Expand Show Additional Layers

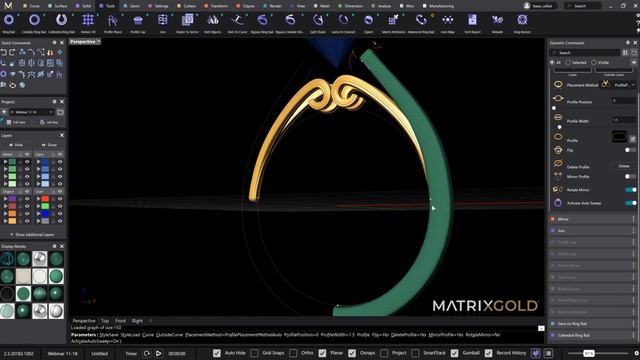(x=32, y=235)
